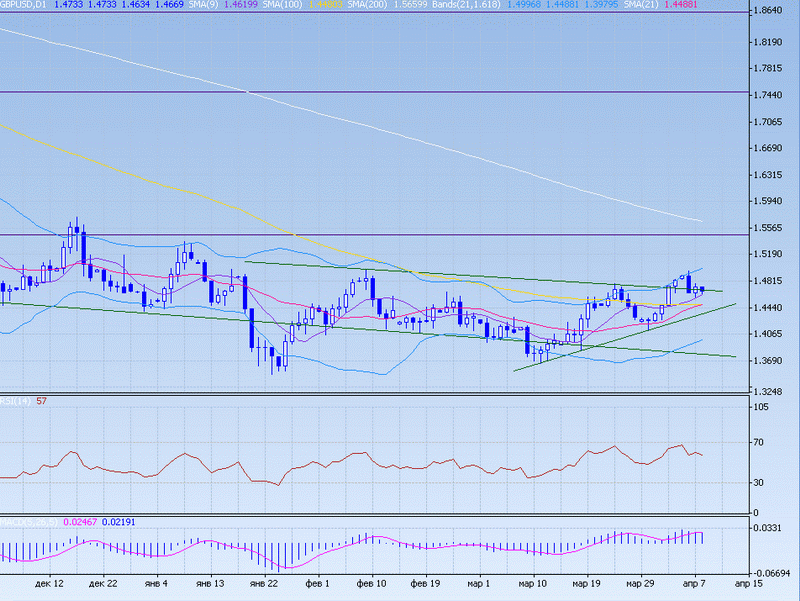The height and width of the screenshot is (601, 800).
Task: Click the RSI 30 level label
Action: (x=762, y=483)
